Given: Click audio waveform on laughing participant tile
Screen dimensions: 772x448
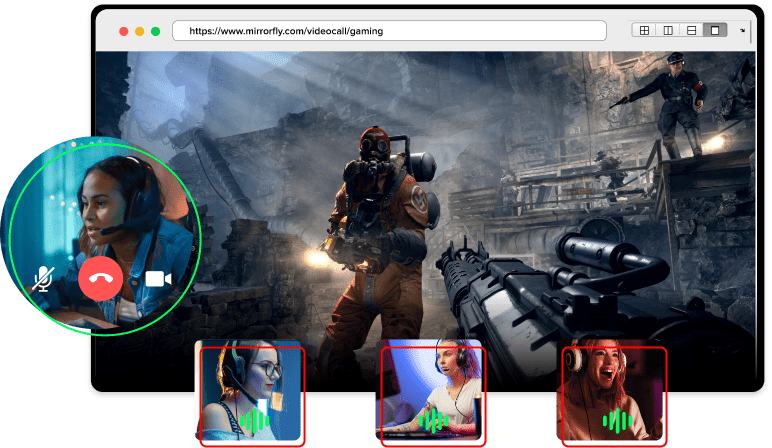Looking at the screenshot, I should coord(617,421).
